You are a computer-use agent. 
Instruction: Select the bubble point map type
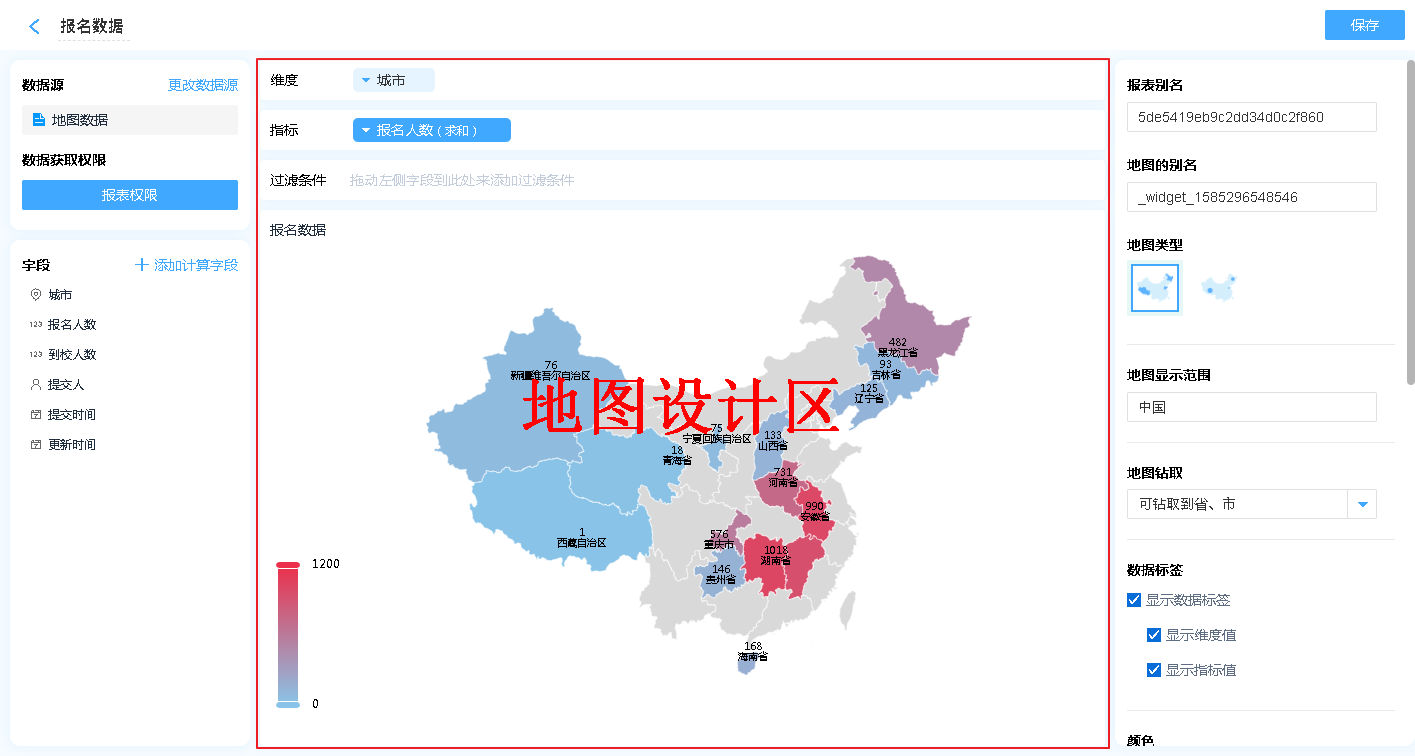point(1219,289)
